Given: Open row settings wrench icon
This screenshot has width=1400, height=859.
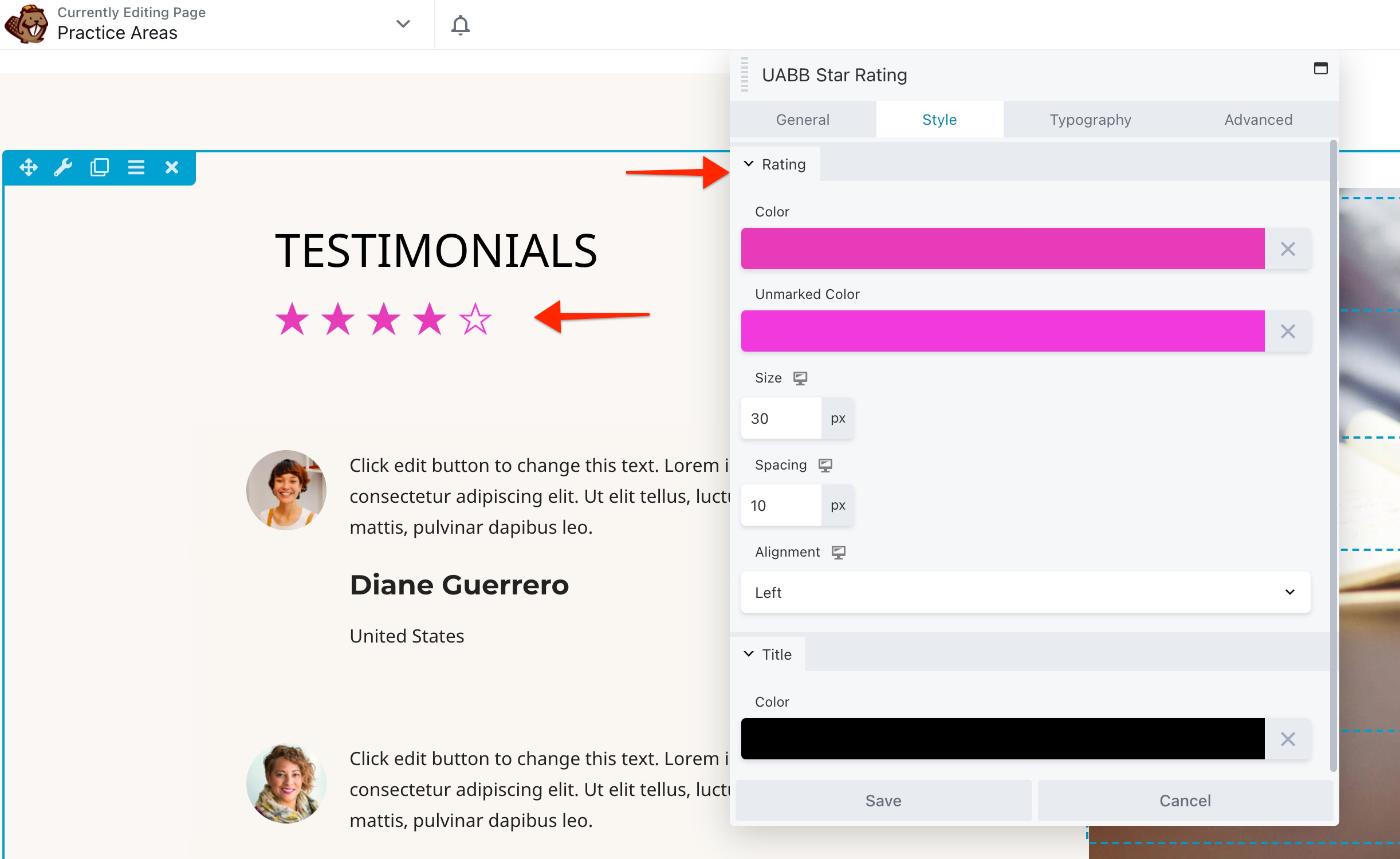Looking at the screenshot, I should click(63, 167).
